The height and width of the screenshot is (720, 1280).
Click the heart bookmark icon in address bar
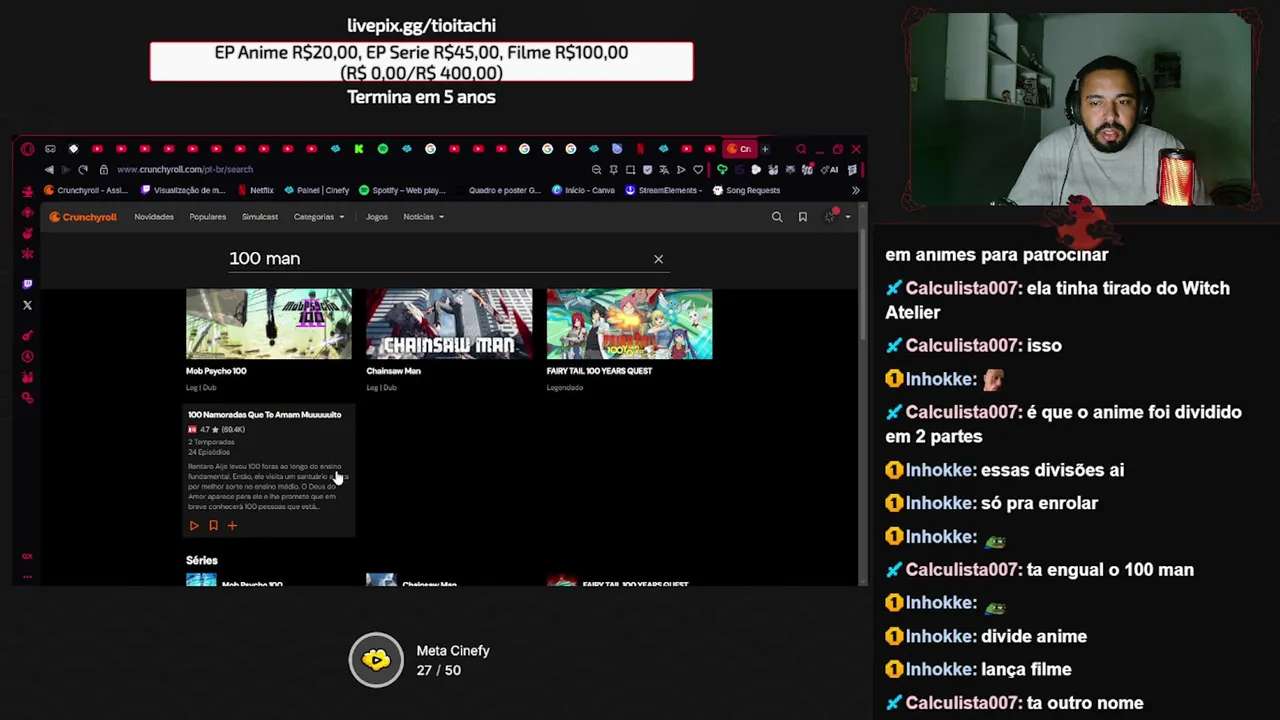(x=698, y=170)
